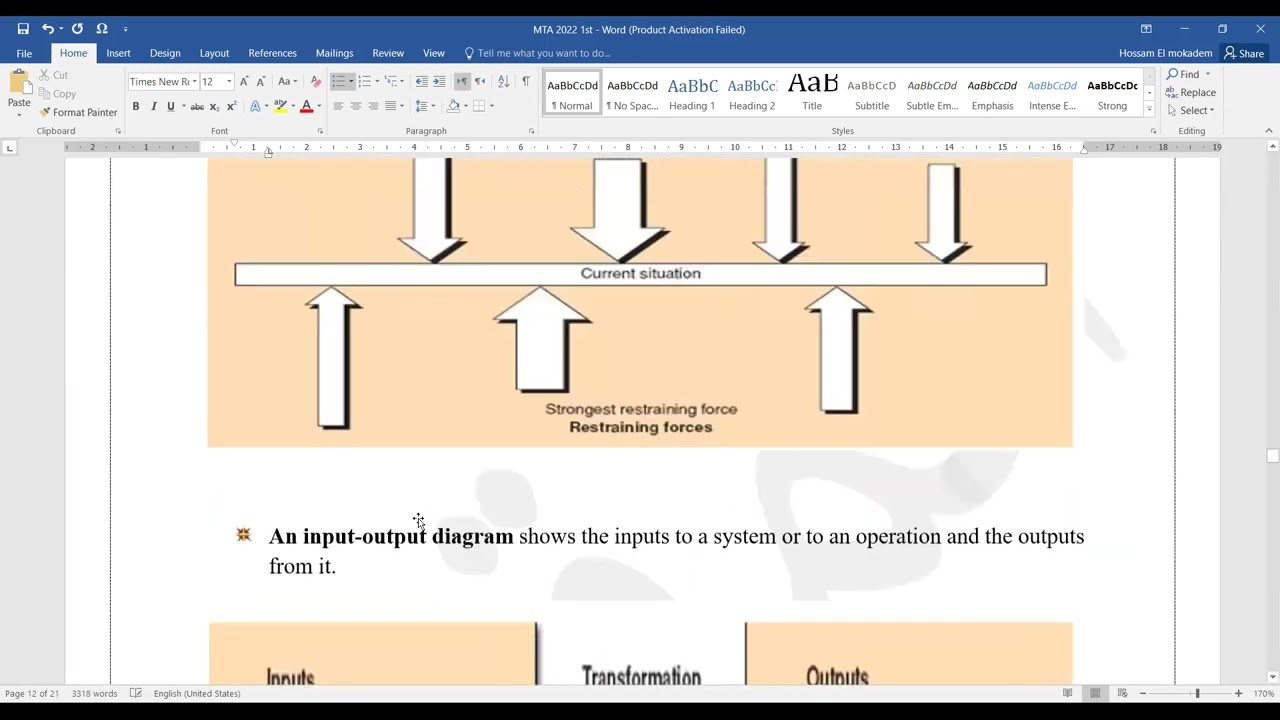The height and width of the screenshot is (720, 1280).
Task: Open the font size dropdown
Action: pyautogui.click(x=229, y=82)
